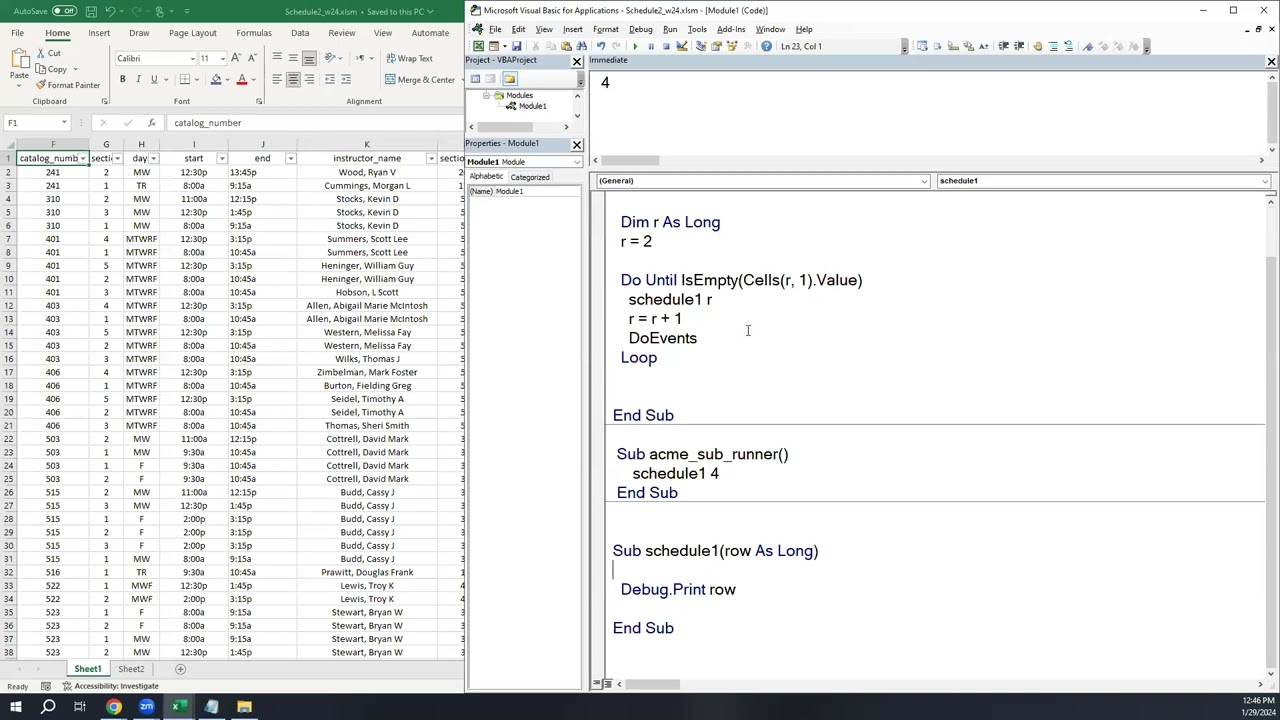Screen dimensions: 1280x720
Task: Save the VBA project with the toolbar disk icon
Action: click(517, 46)
